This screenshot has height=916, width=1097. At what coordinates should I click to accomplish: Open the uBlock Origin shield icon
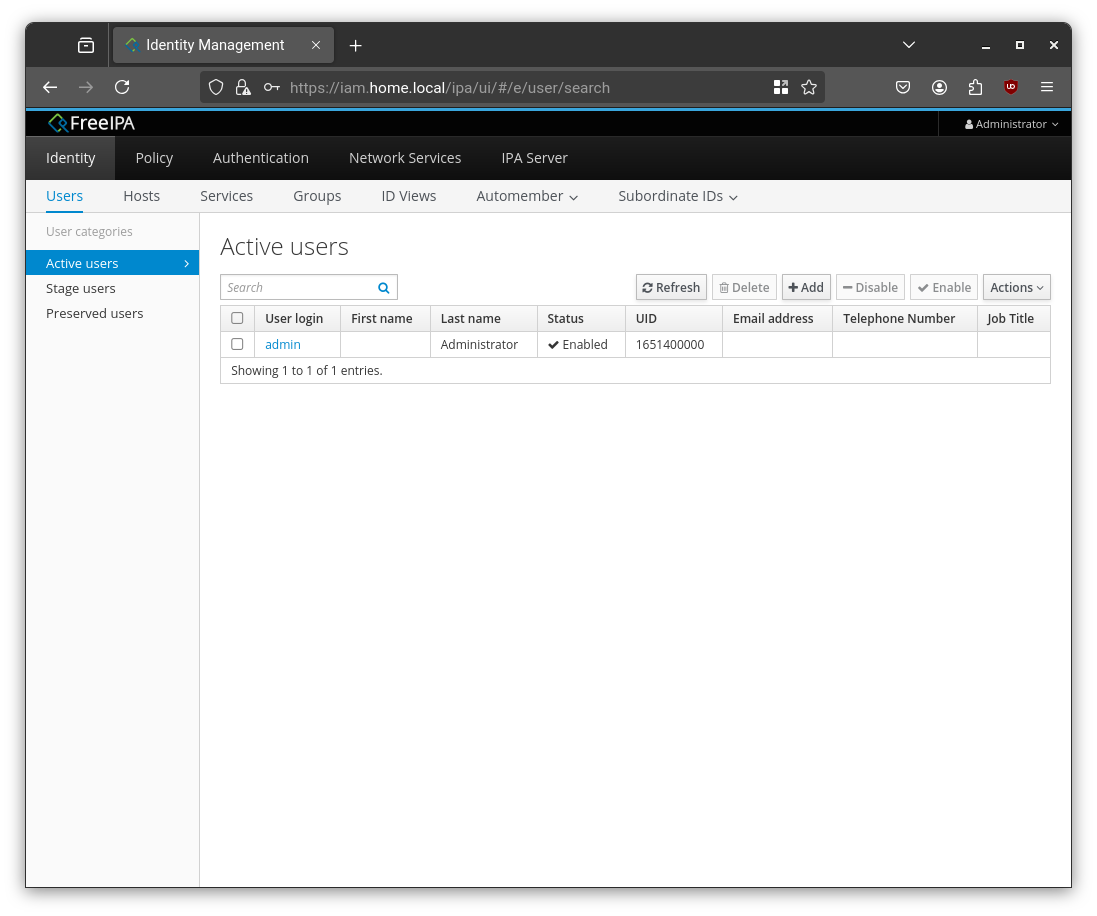pyautogui.click(x=1010, y=87)
